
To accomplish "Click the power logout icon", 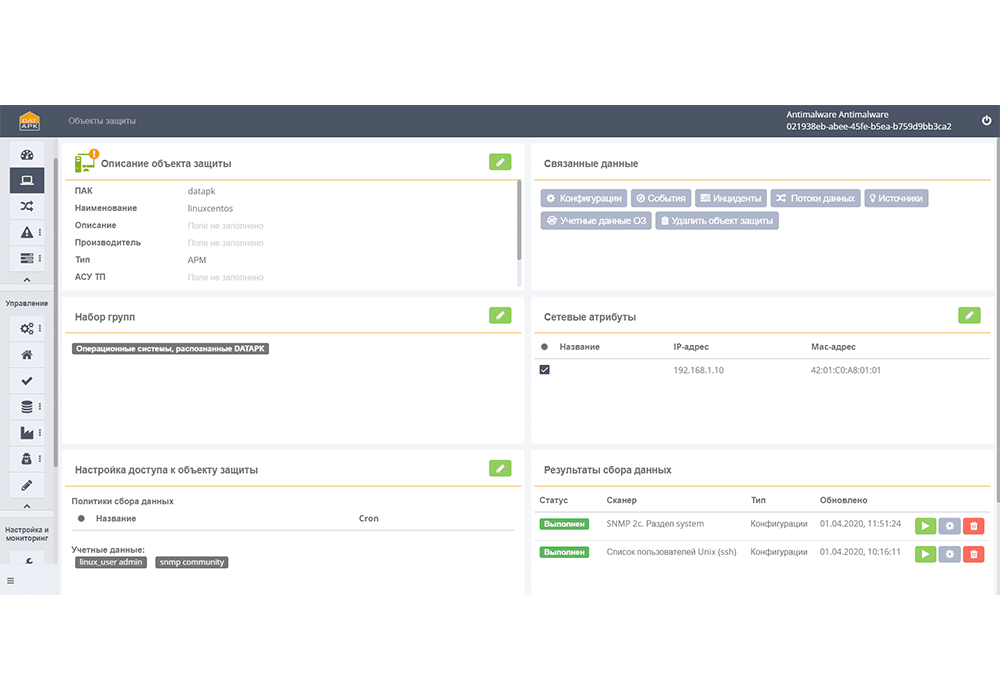I will click(x=986, y=121).
